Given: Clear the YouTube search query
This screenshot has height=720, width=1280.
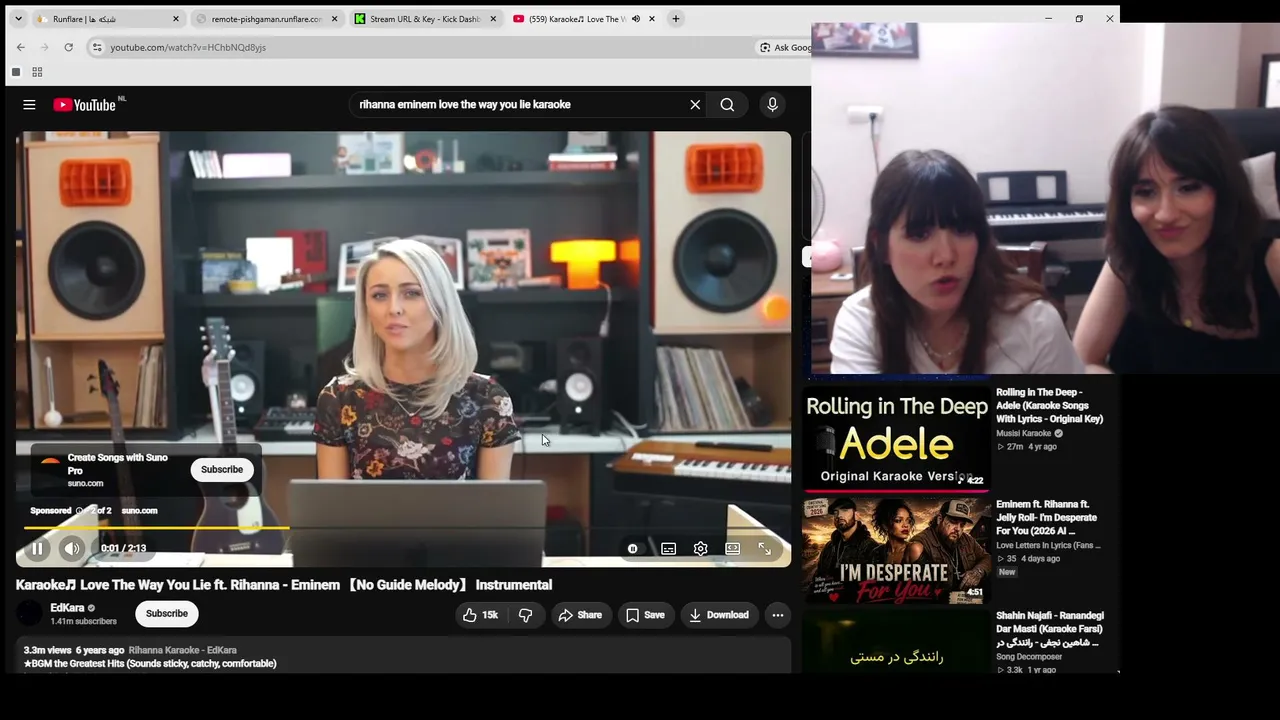Looking at the screenshot, I should coord(695,105).
